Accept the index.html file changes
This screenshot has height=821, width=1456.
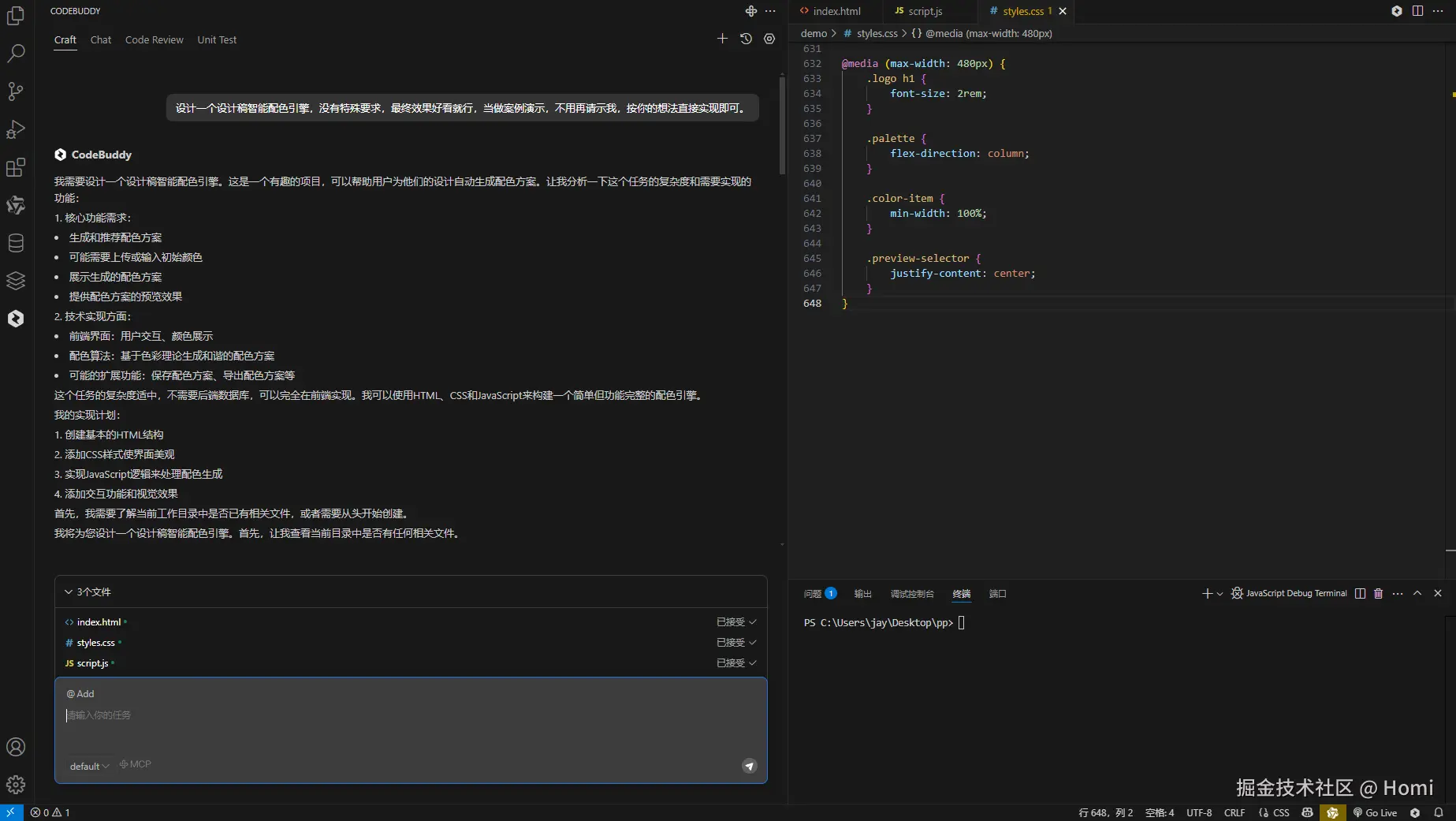tap(732, 621)
